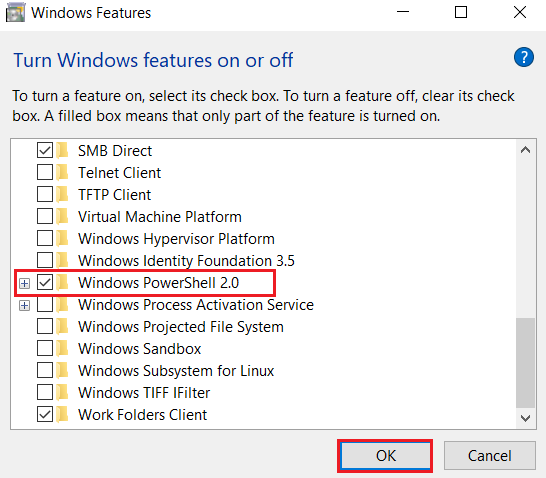The height and width of the screenshot is (478, 546).
Task: Click the Windows Projected File System folder icon
Action: [x=62, y=327]
